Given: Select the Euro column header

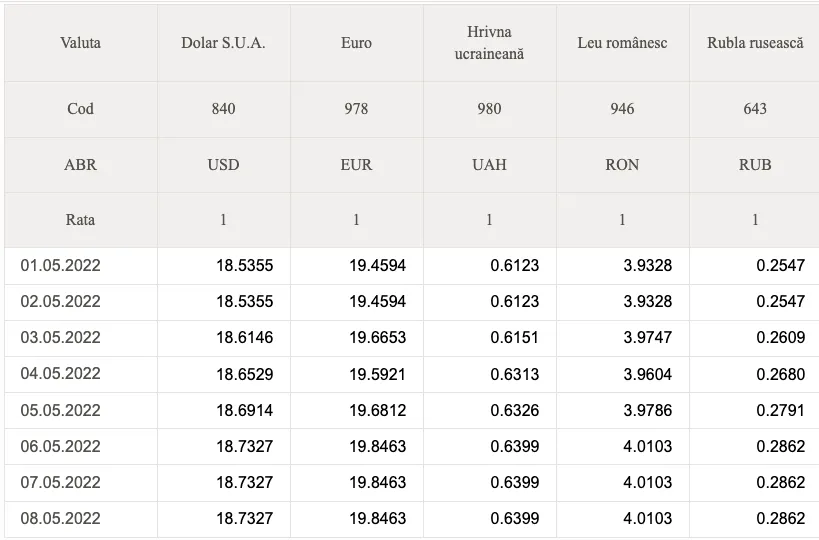Looking at the screenshot, I should click(x=356, y=43).
